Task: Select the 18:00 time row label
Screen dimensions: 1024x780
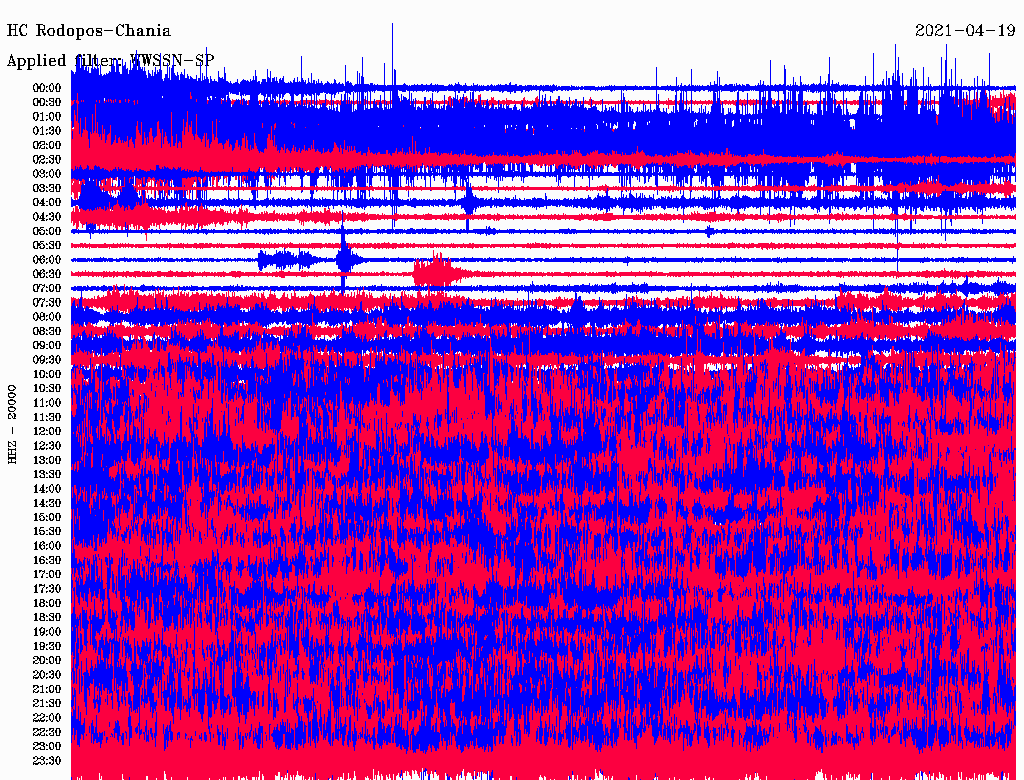Action: (47, 603)
